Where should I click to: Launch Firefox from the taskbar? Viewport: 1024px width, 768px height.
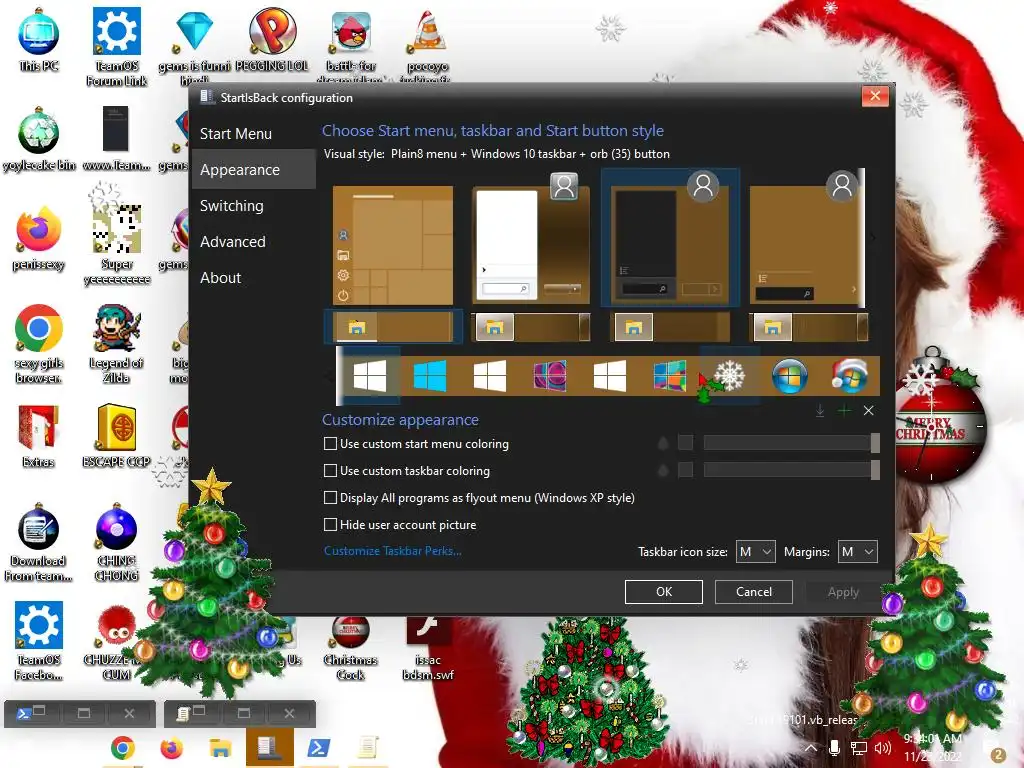(171, 748)
